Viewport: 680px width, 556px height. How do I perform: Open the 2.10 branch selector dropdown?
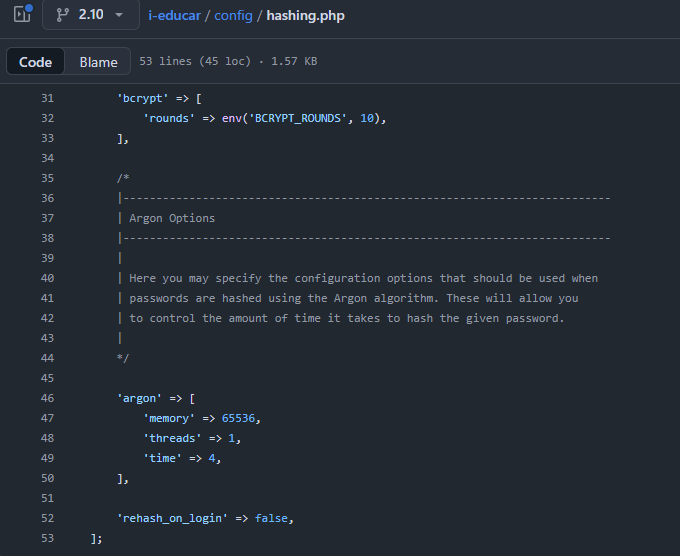coord(91,15)
